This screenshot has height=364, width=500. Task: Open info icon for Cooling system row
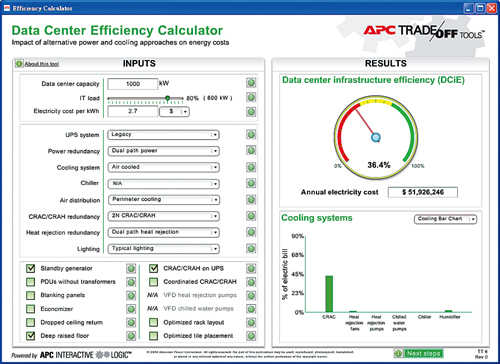(x=251, y=167)
